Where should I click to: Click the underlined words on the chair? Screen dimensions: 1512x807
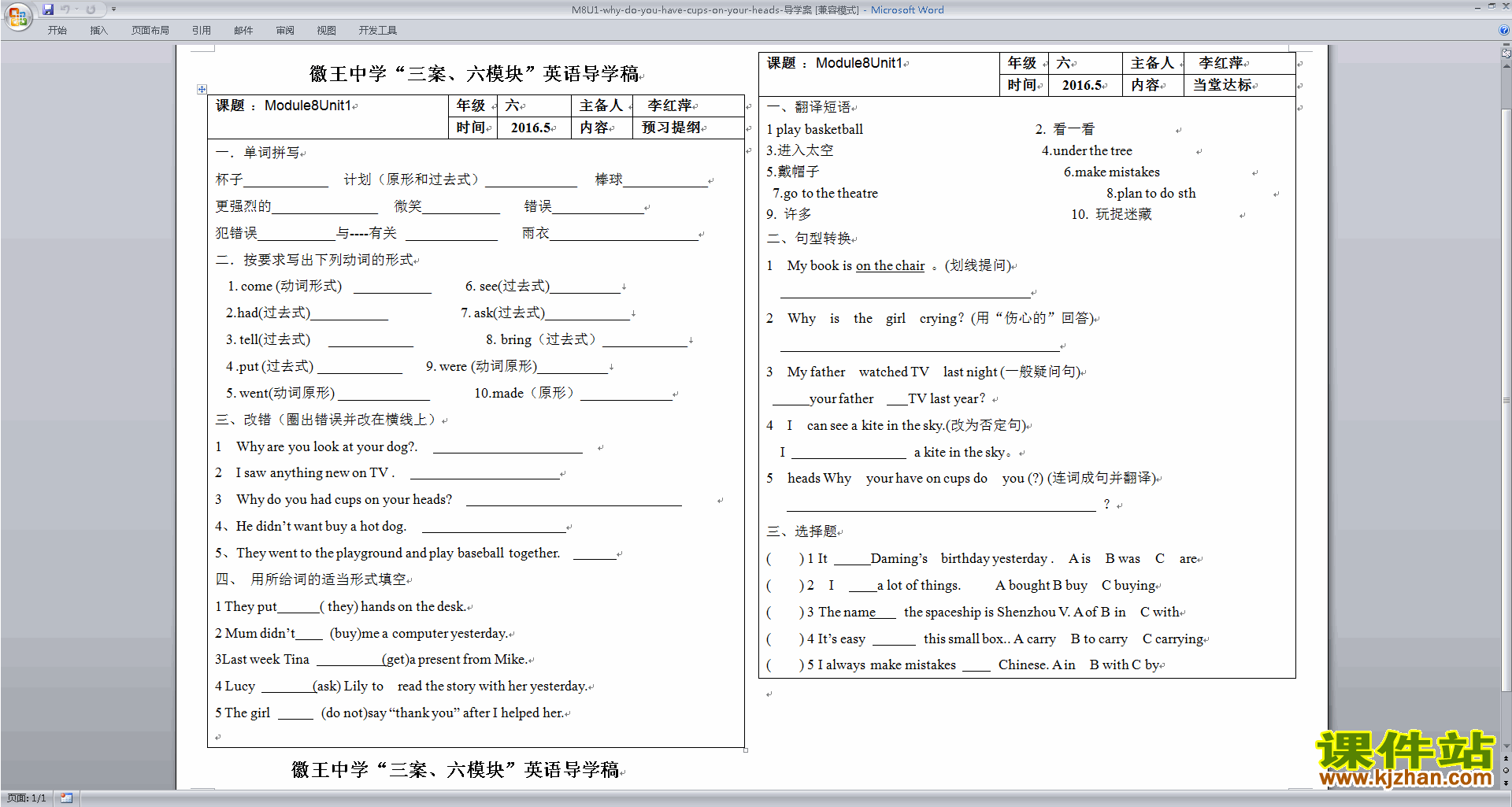(x=890, y=266)
